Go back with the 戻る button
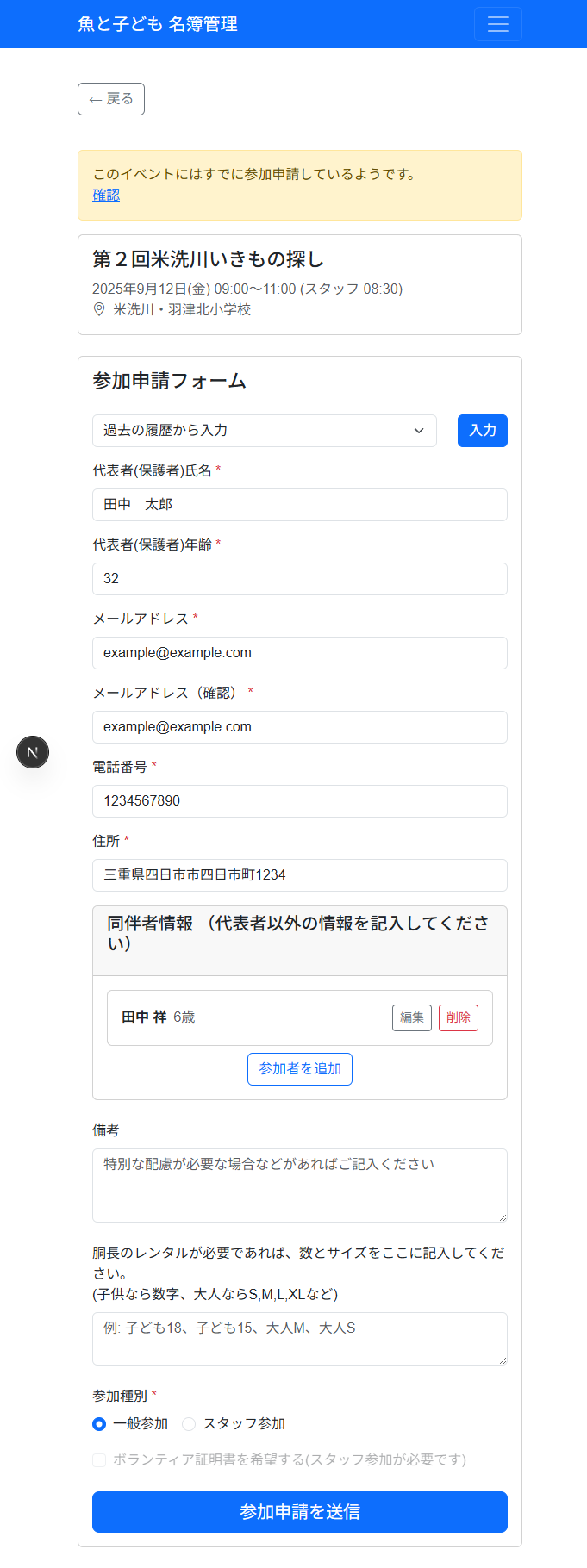The height and width of the screenshot is (1568, 587). 111,99
